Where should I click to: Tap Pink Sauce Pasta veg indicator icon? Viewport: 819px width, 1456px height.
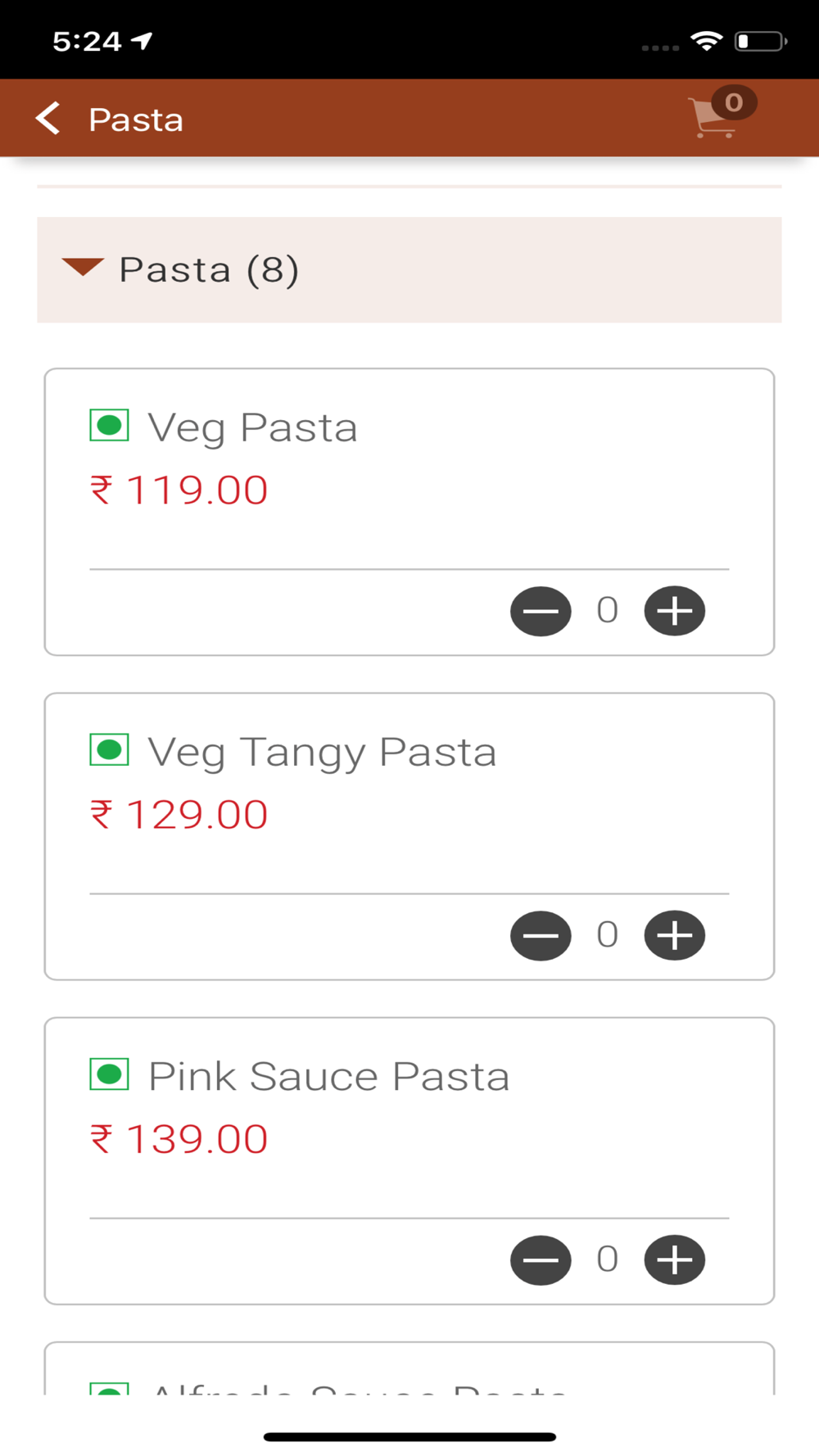pos(109,1074)
